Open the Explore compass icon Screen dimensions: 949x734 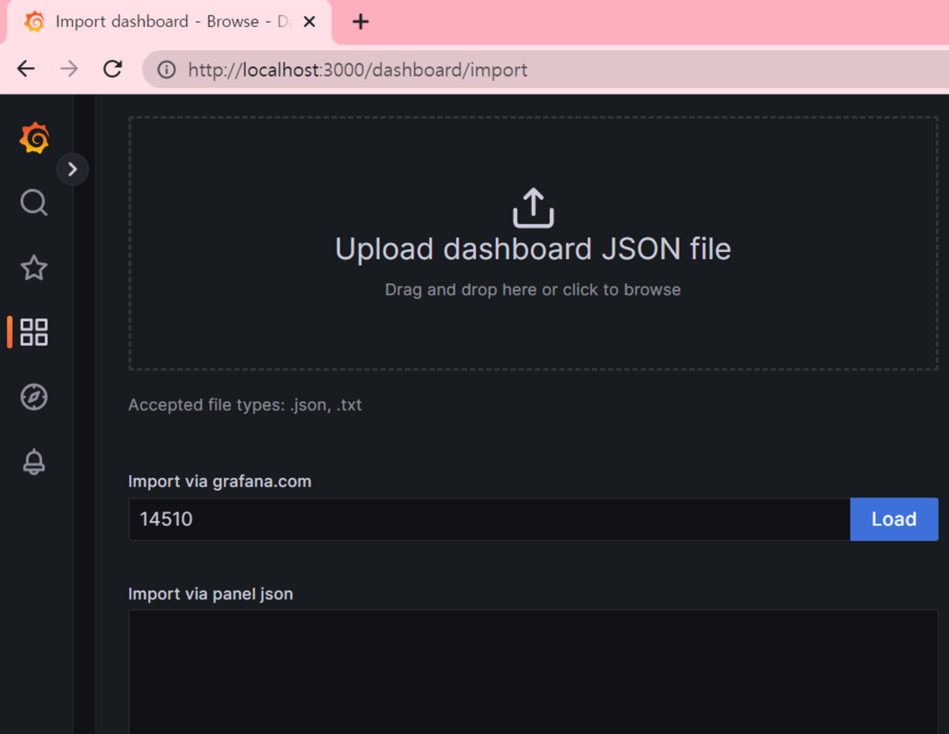[x=34, y=397]
